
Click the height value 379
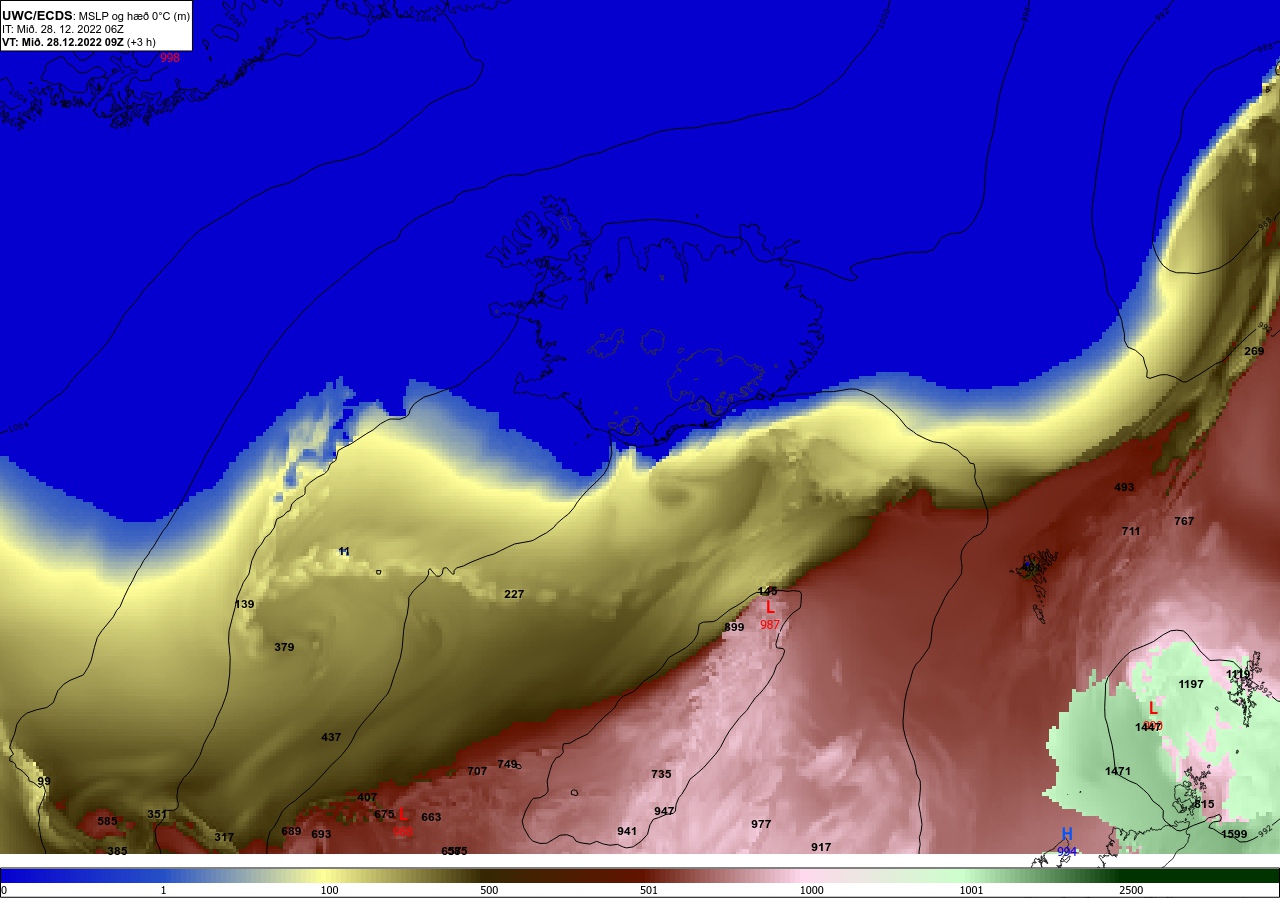284,647
